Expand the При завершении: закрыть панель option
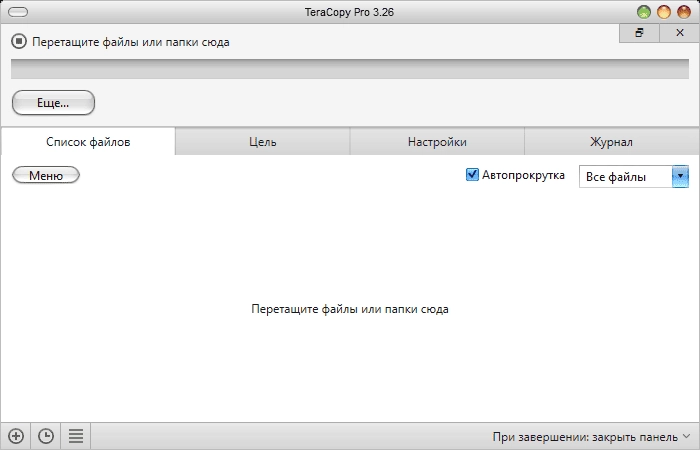The image size is (700, 450). [592, 436]
